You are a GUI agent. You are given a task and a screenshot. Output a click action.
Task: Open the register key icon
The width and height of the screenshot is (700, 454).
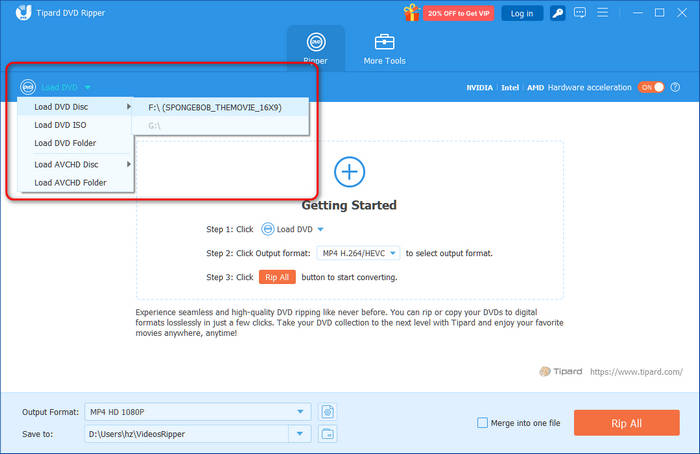click(557, 13)
